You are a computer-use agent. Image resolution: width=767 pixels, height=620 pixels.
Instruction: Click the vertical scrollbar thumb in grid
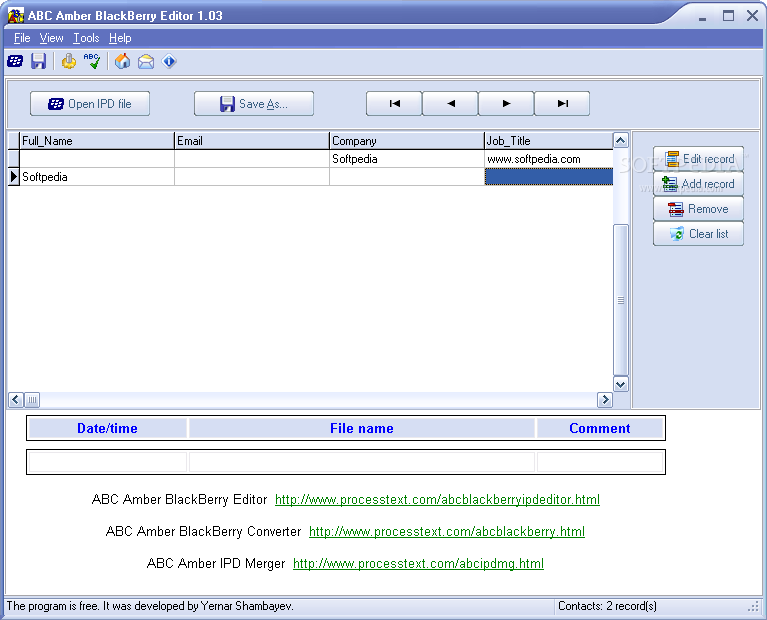click(621, 300)
